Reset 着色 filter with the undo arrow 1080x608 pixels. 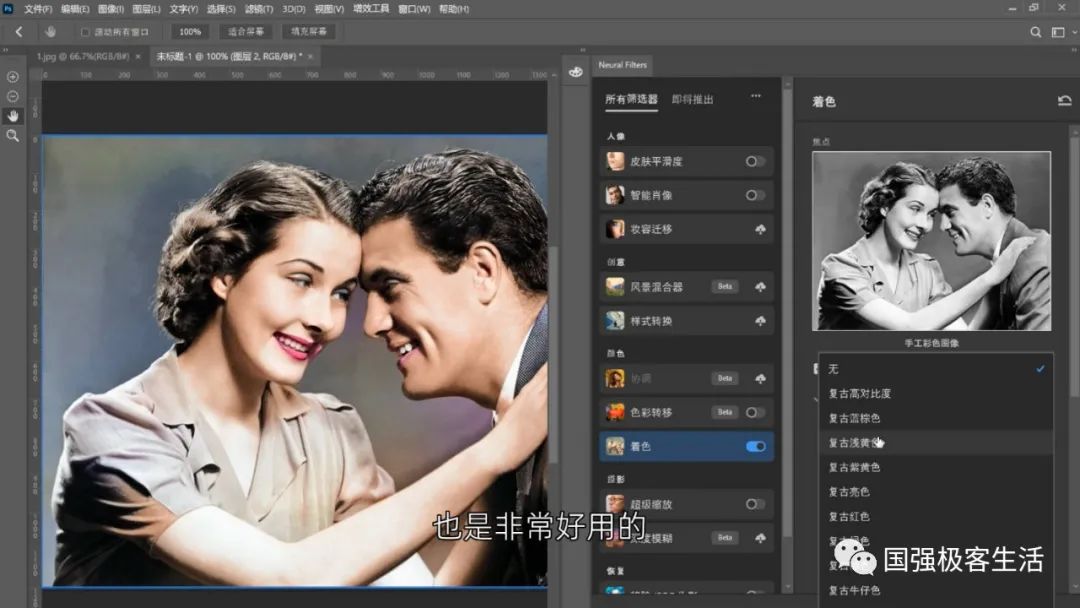[1064, 101]
